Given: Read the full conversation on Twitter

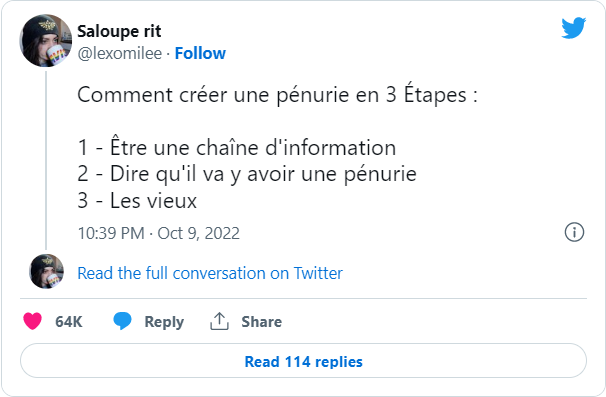Looking at the screenshot, I should (x=210, y=273).
